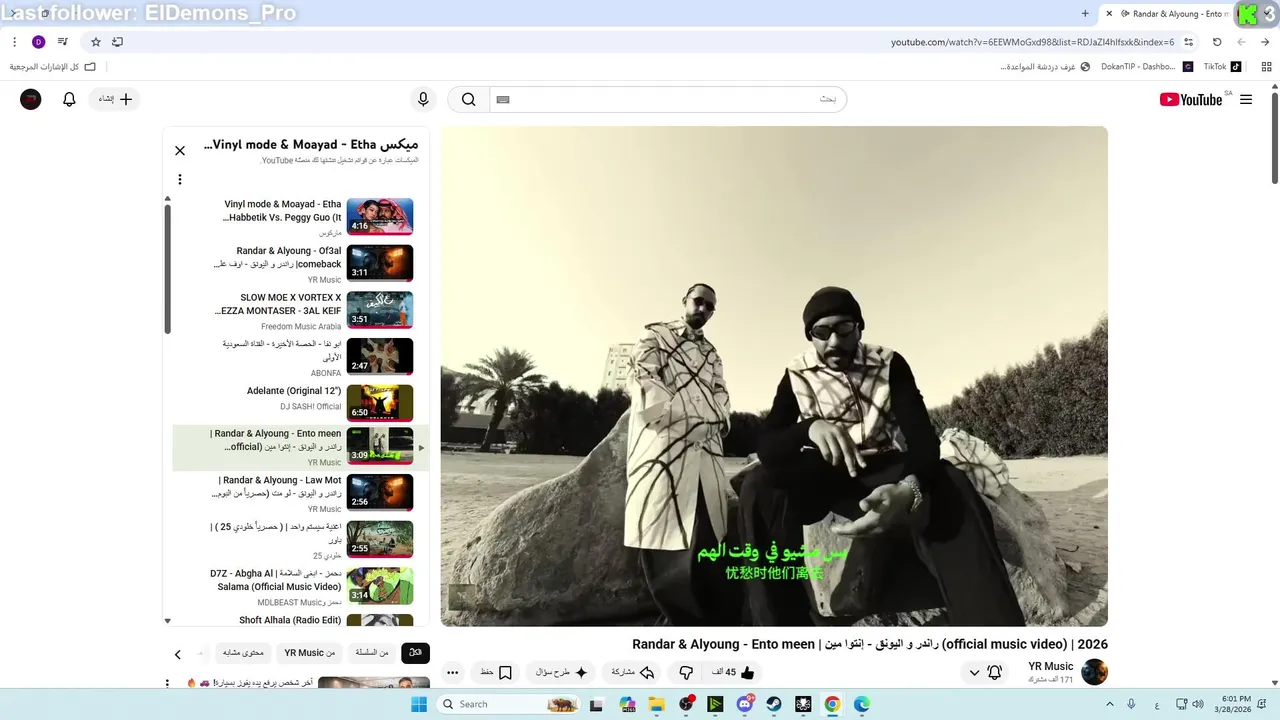
Task: Show more filter chips with arrow
Action: tap(178, 654)
